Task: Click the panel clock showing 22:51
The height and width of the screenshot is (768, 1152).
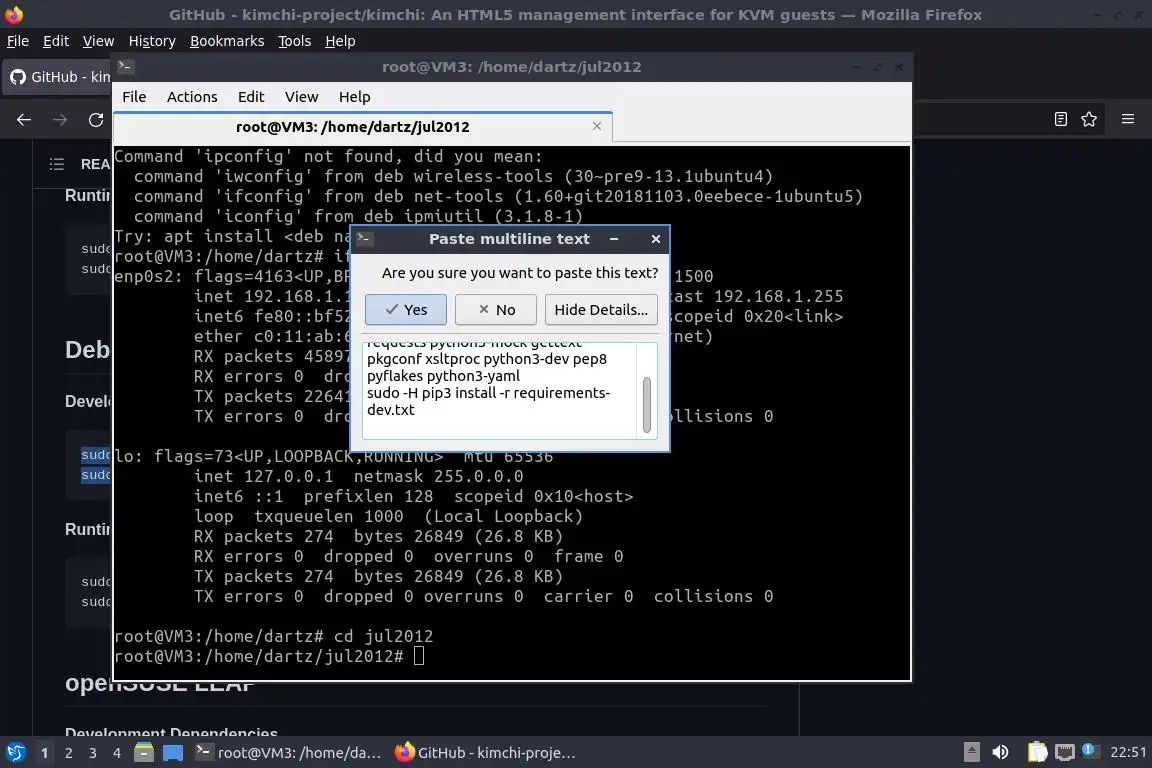Action: (x=1128, y=752)
